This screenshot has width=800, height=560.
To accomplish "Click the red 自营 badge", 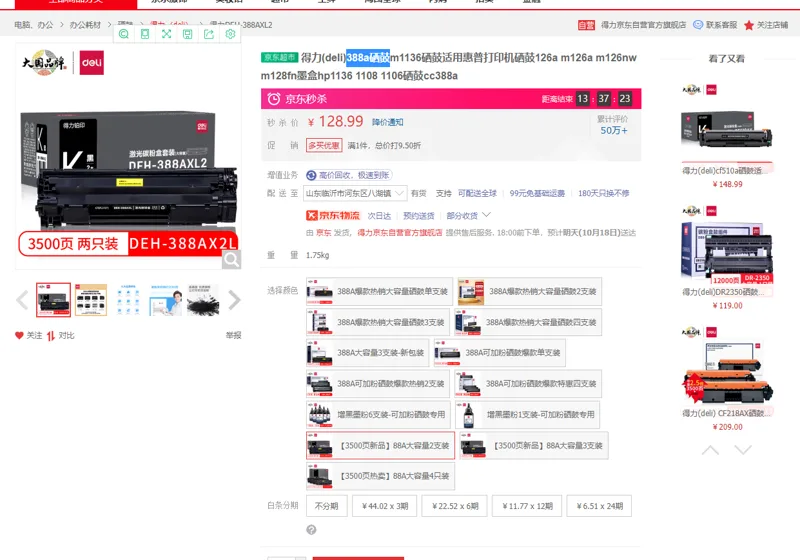I will click(x=586, y=25).
